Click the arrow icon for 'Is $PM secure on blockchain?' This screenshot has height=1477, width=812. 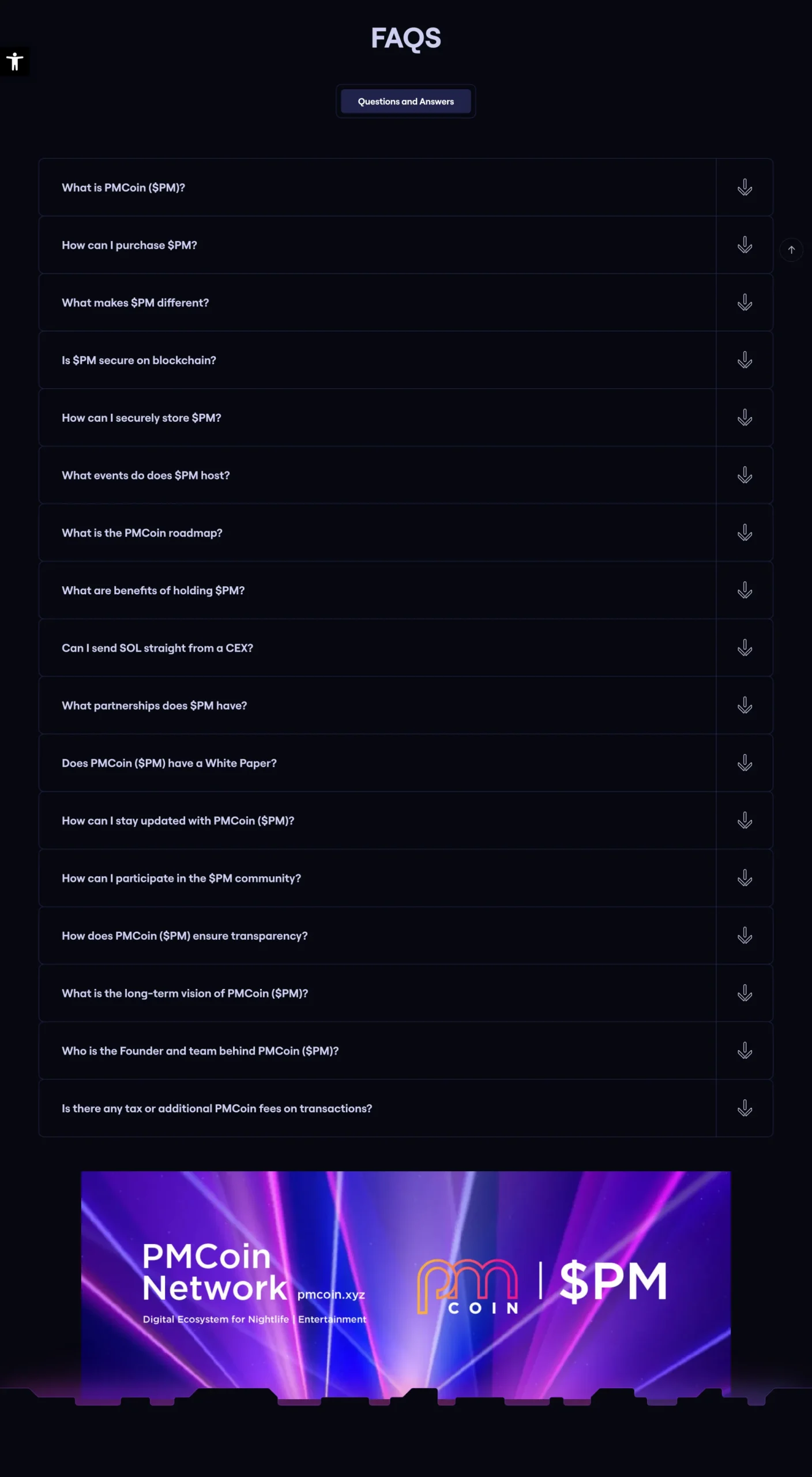(745, 360)
